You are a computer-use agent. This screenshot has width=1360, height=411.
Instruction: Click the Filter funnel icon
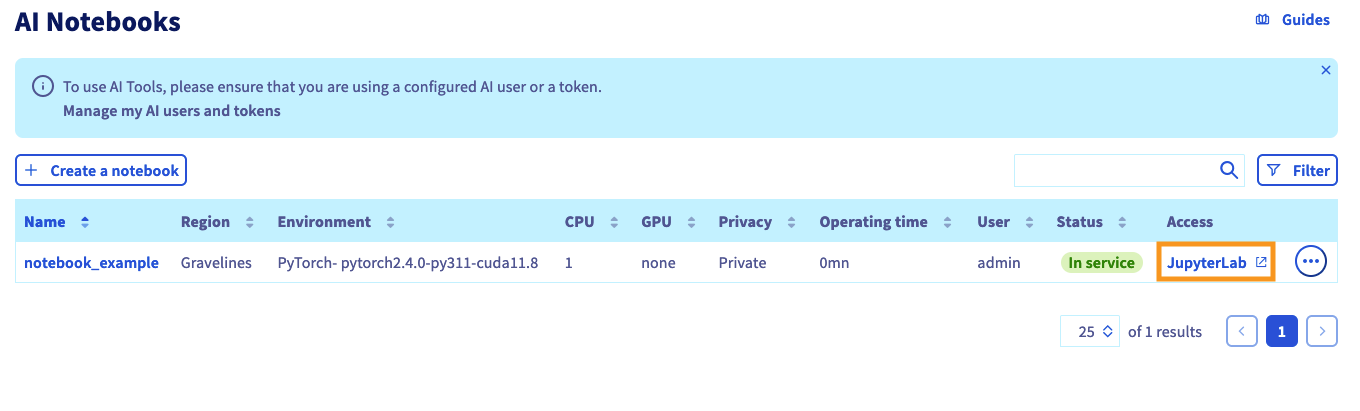[1274, 171]
